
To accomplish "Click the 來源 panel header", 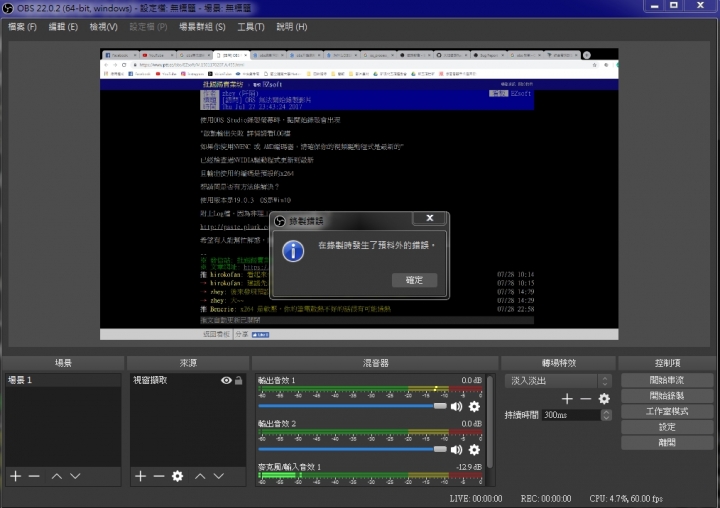I will [188, 363].
